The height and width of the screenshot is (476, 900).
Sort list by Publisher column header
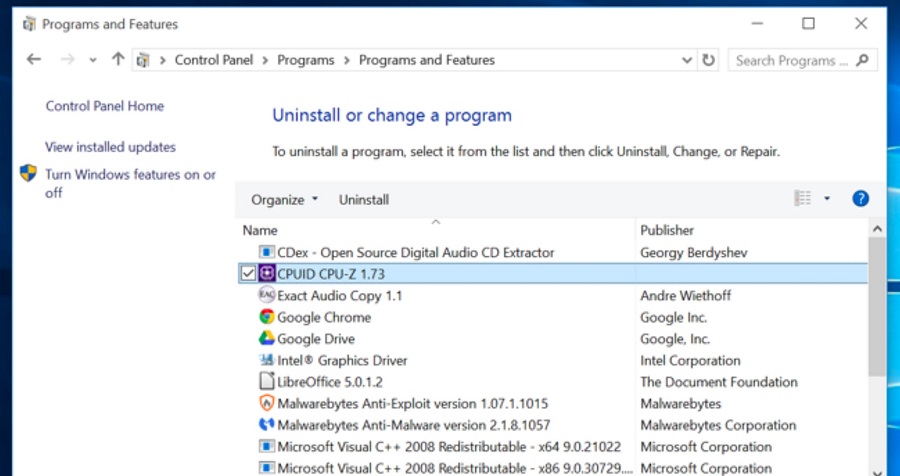point(667,230)
